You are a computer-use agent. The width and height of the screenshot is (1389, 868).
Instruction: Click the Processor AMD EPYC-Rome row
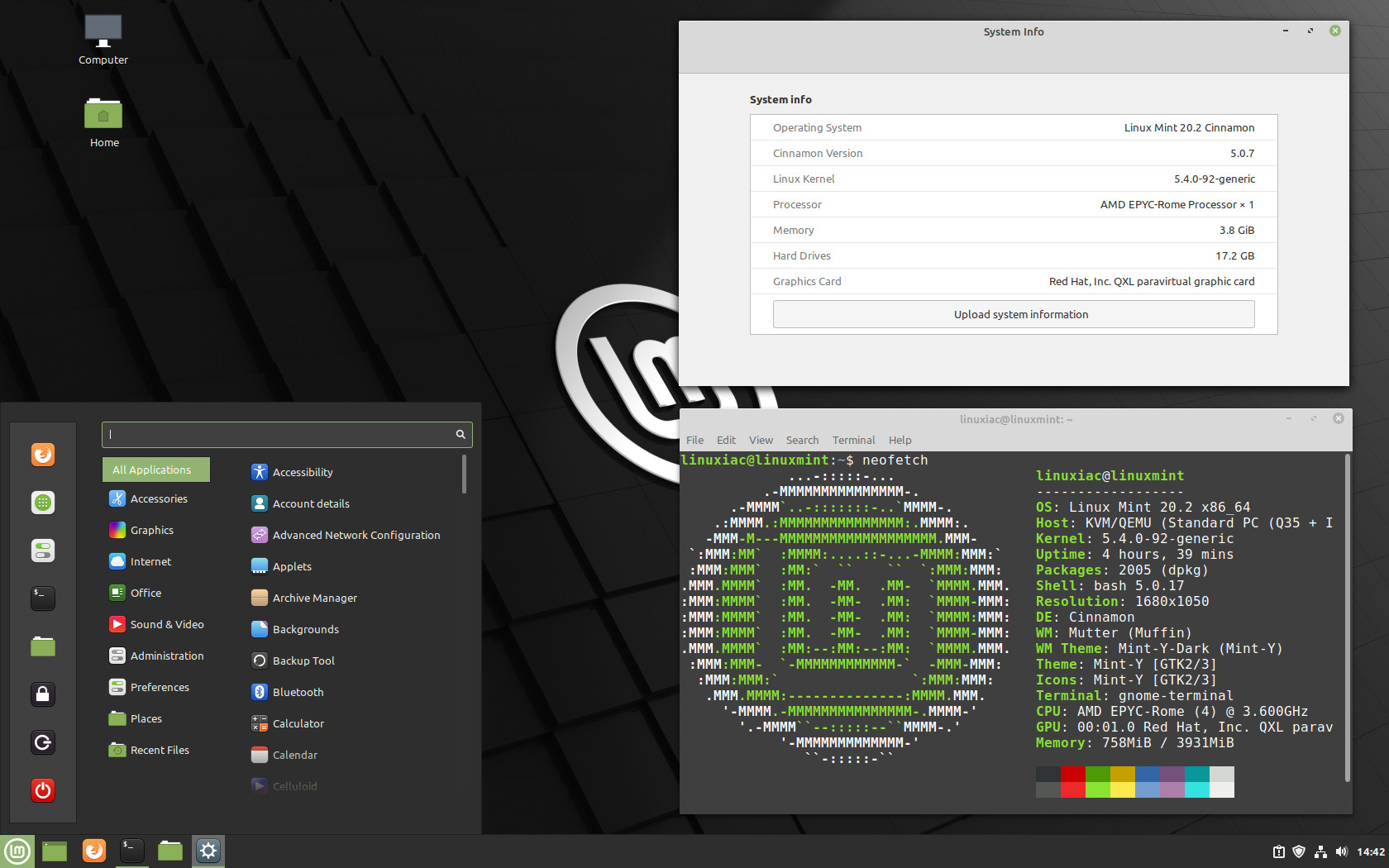point(1014,204)
